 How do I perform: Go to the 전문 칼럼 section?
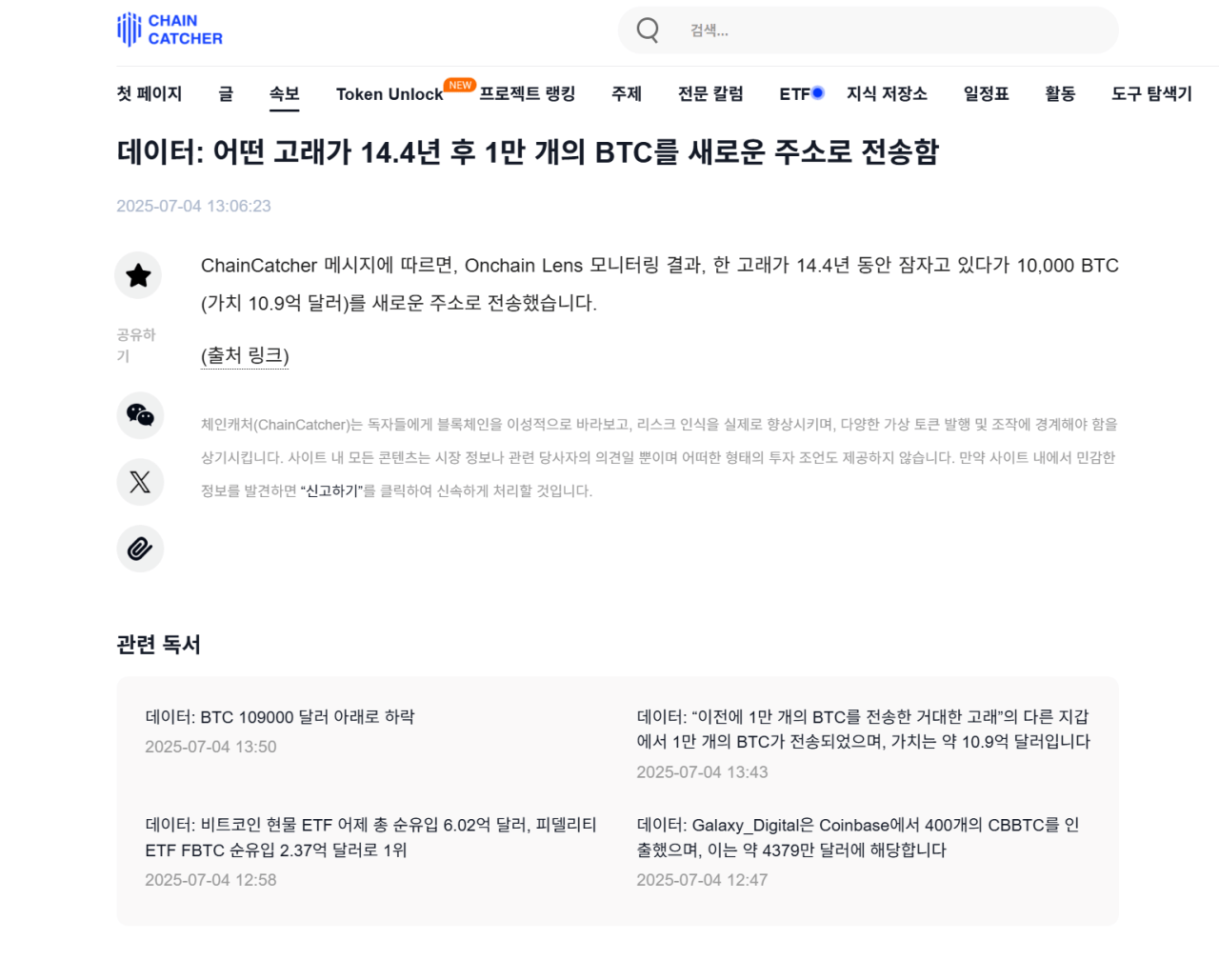710,93
